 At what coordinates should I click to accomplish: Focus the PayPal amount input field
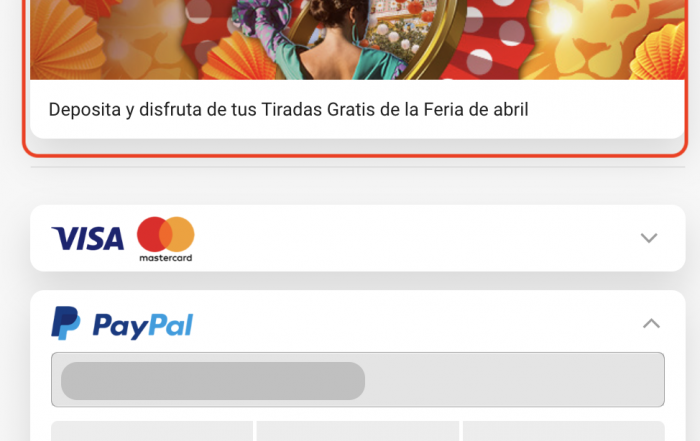pyautogui.click(x=358, y=379)
